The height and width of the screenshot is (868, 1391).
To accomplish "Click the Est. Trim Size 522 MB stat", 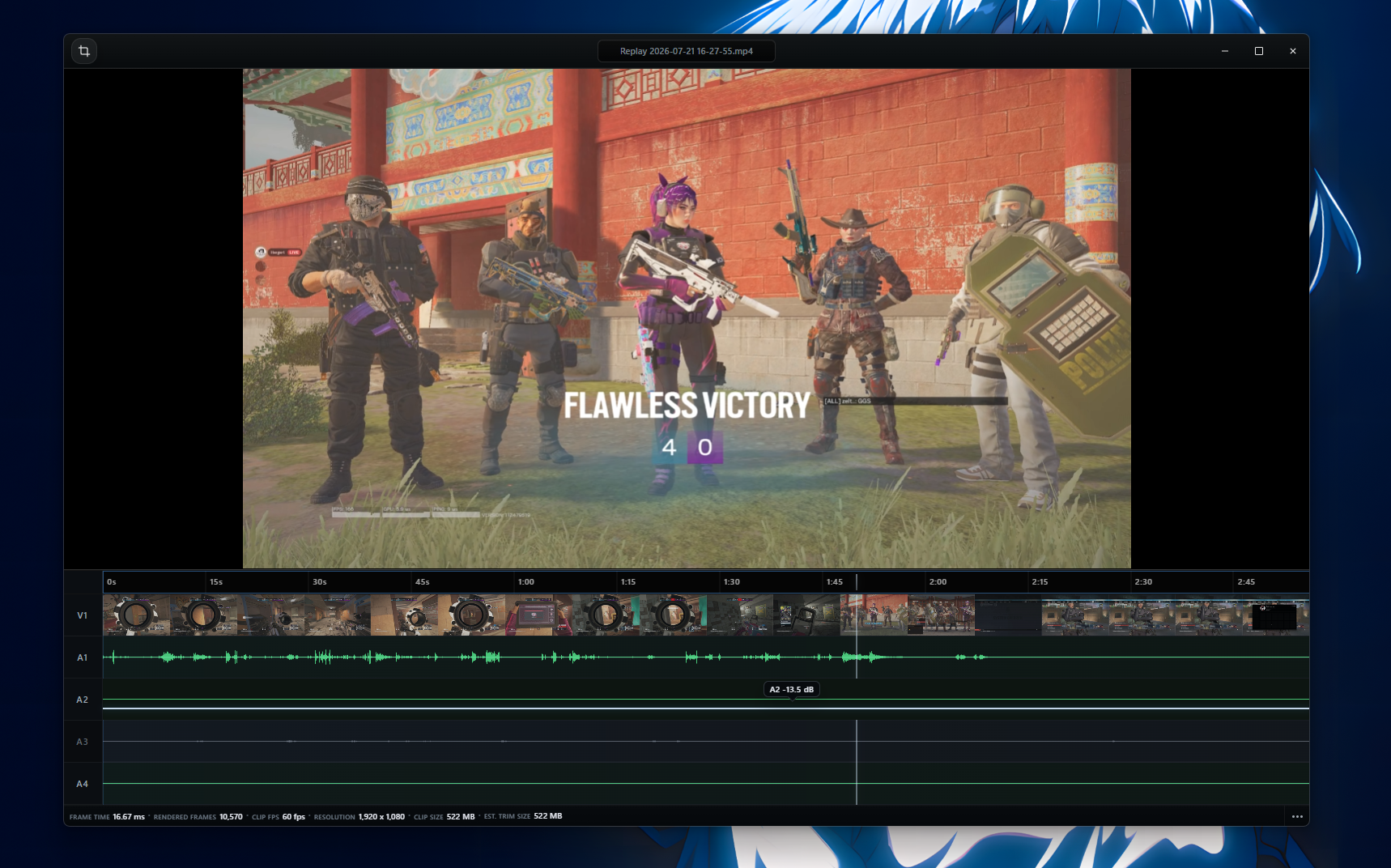I will 523,816.
